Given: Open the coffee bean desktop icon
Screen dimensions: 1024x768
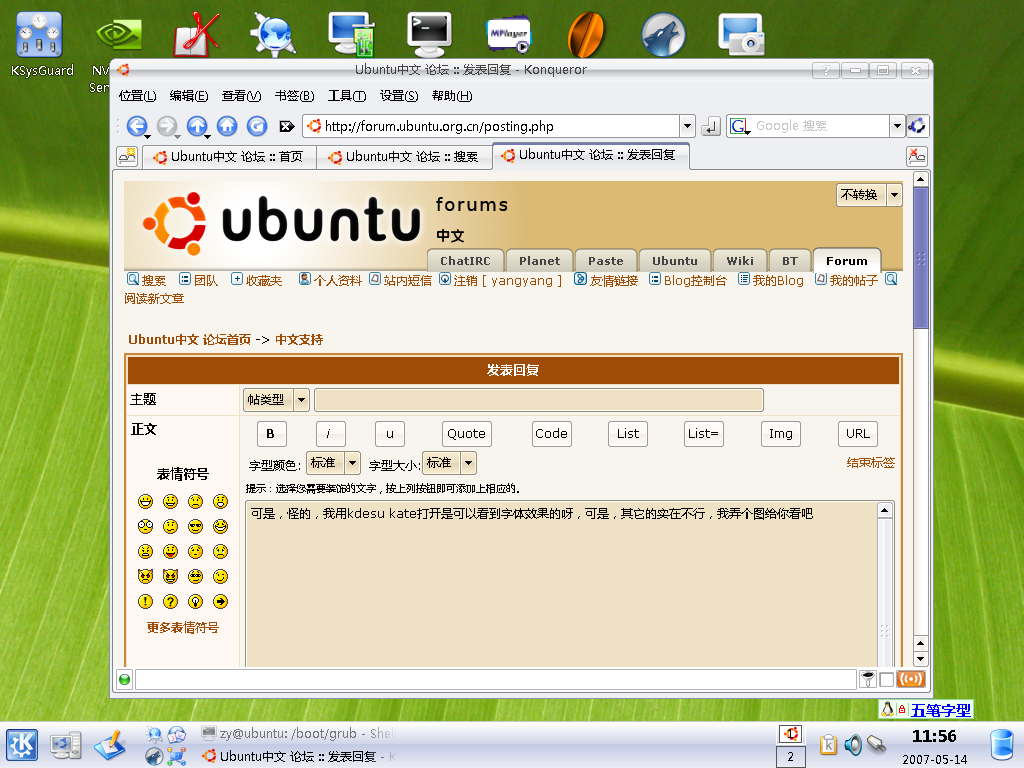Looking at the screenshot, I should pos(586,34).
